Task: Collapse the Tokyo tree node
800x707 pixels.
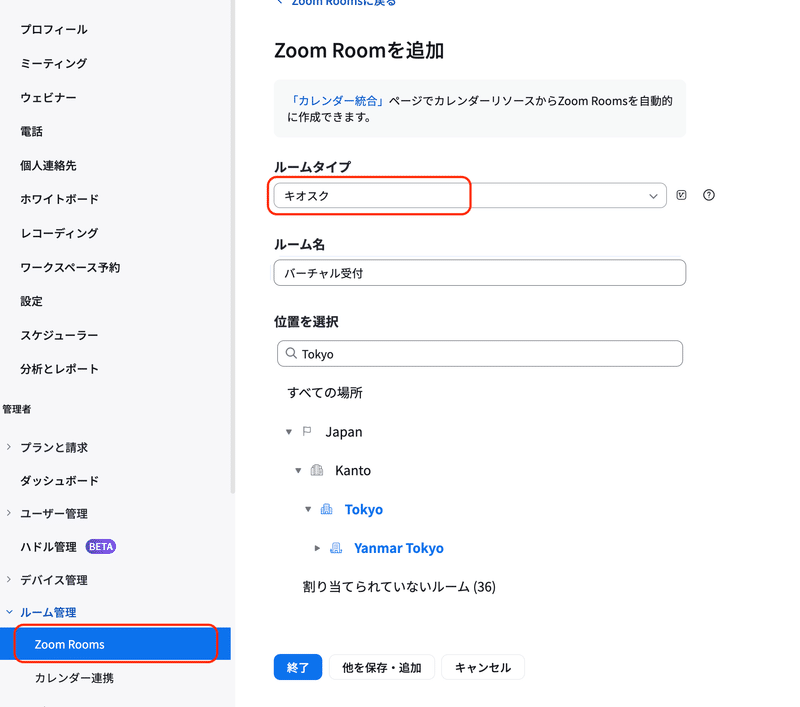Action: click(x=308, y=509)
